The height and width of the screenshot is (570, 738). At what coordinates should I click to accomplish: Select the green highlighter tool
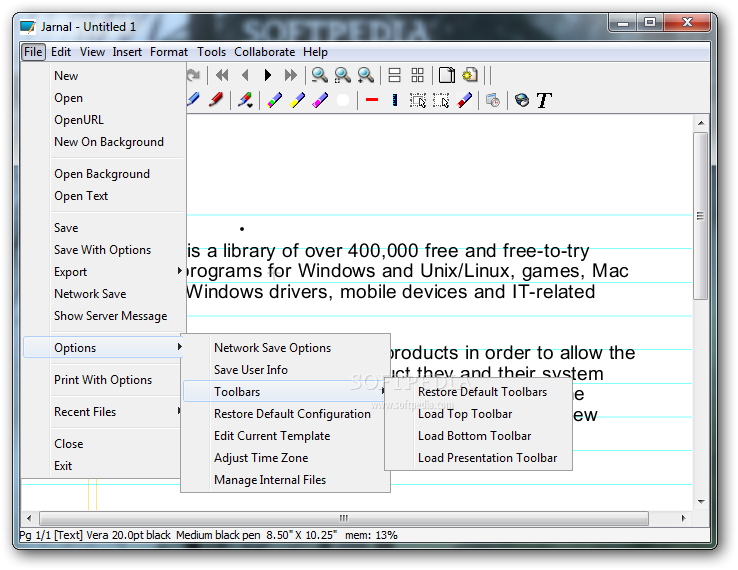pos(274,100)
